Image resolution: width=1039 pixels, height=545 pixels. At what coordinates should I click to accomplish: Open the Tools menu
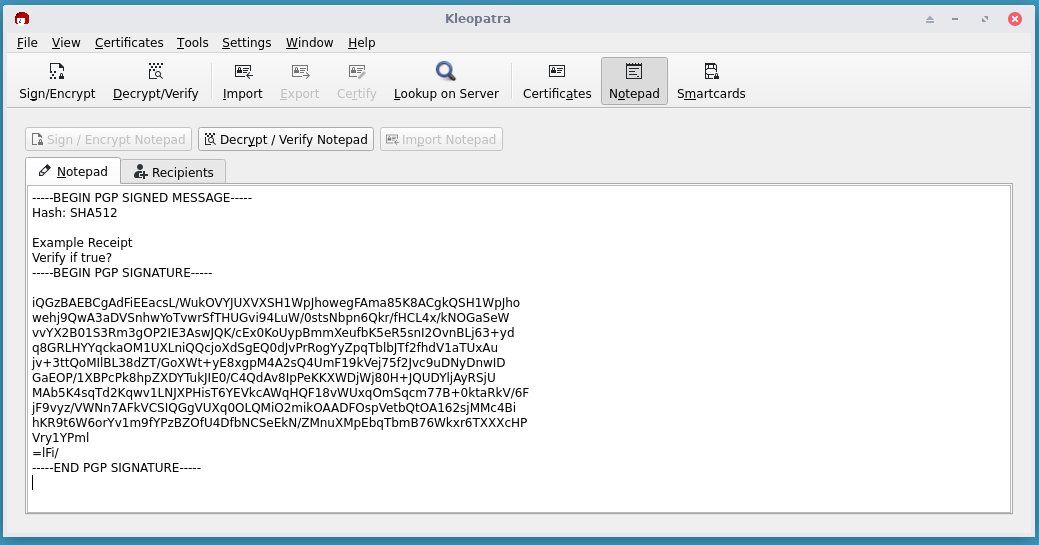click(193, 42)
